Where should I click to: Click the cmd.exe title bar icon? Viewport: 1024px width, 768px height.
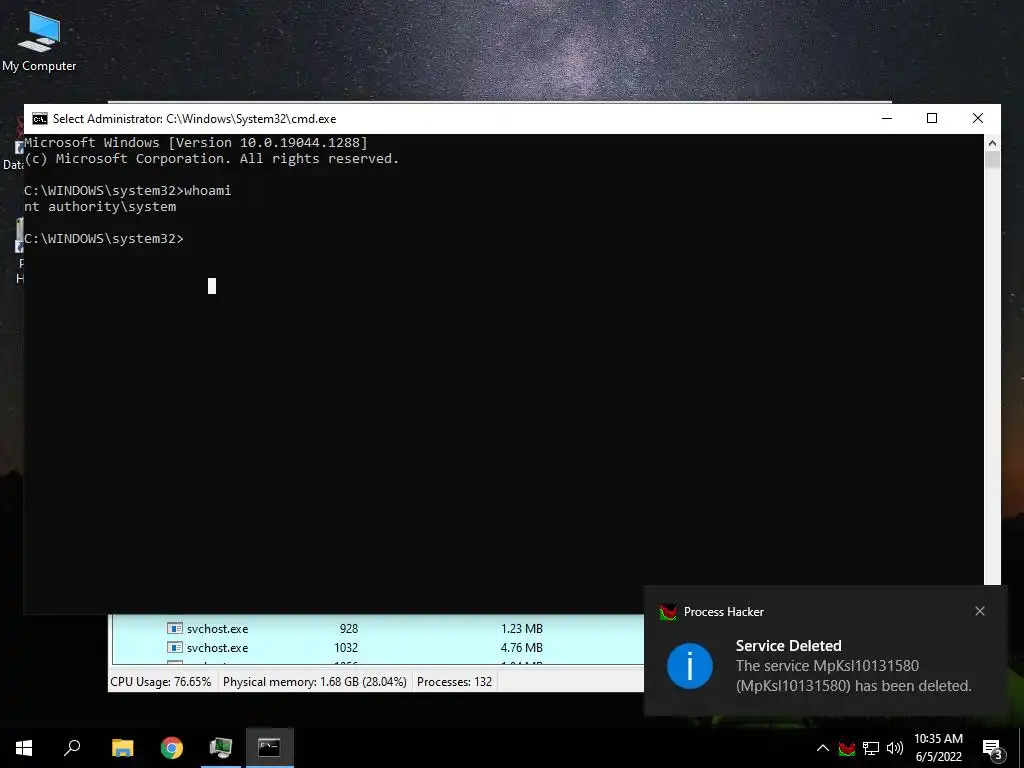(x=40, y=119)
